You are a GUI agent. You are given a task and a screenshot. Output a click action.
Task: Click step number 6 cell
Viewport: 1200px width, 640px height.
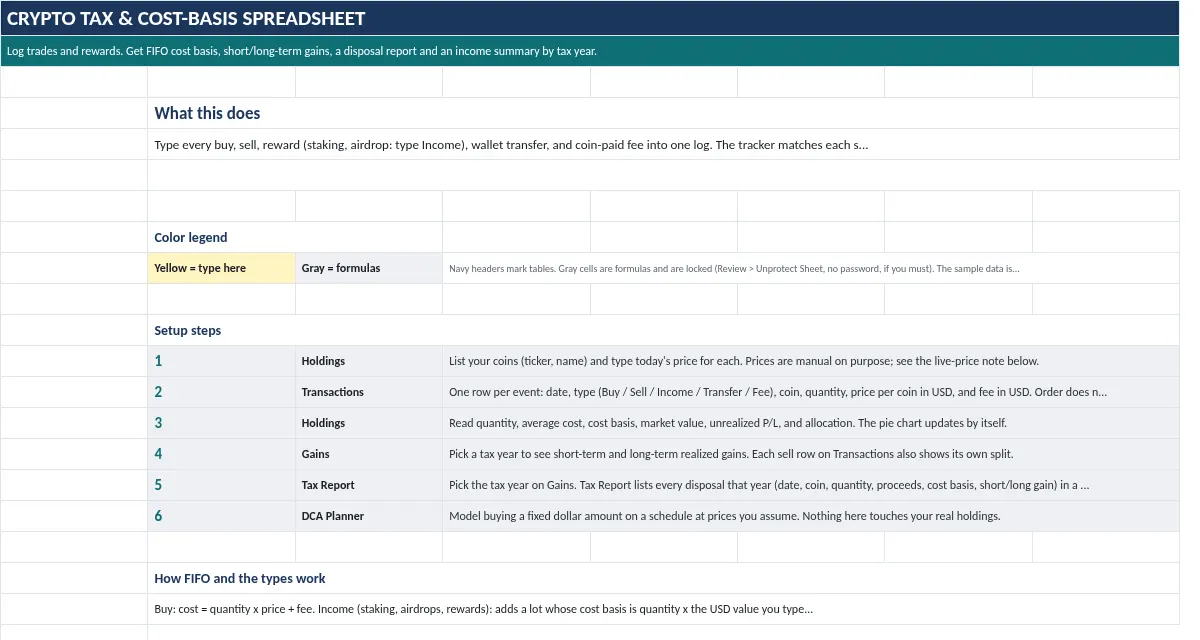point(221,516)
